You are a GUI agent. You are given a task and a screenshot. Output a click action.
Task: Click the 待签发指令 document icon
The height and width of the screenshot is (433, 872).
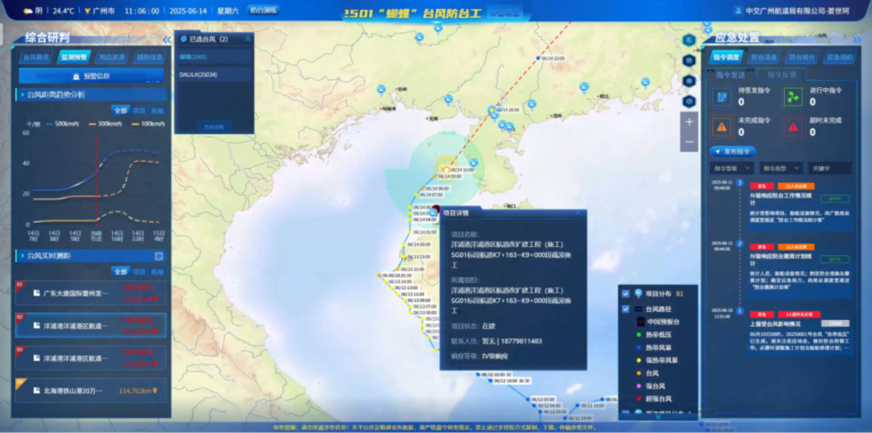(722, 97)
